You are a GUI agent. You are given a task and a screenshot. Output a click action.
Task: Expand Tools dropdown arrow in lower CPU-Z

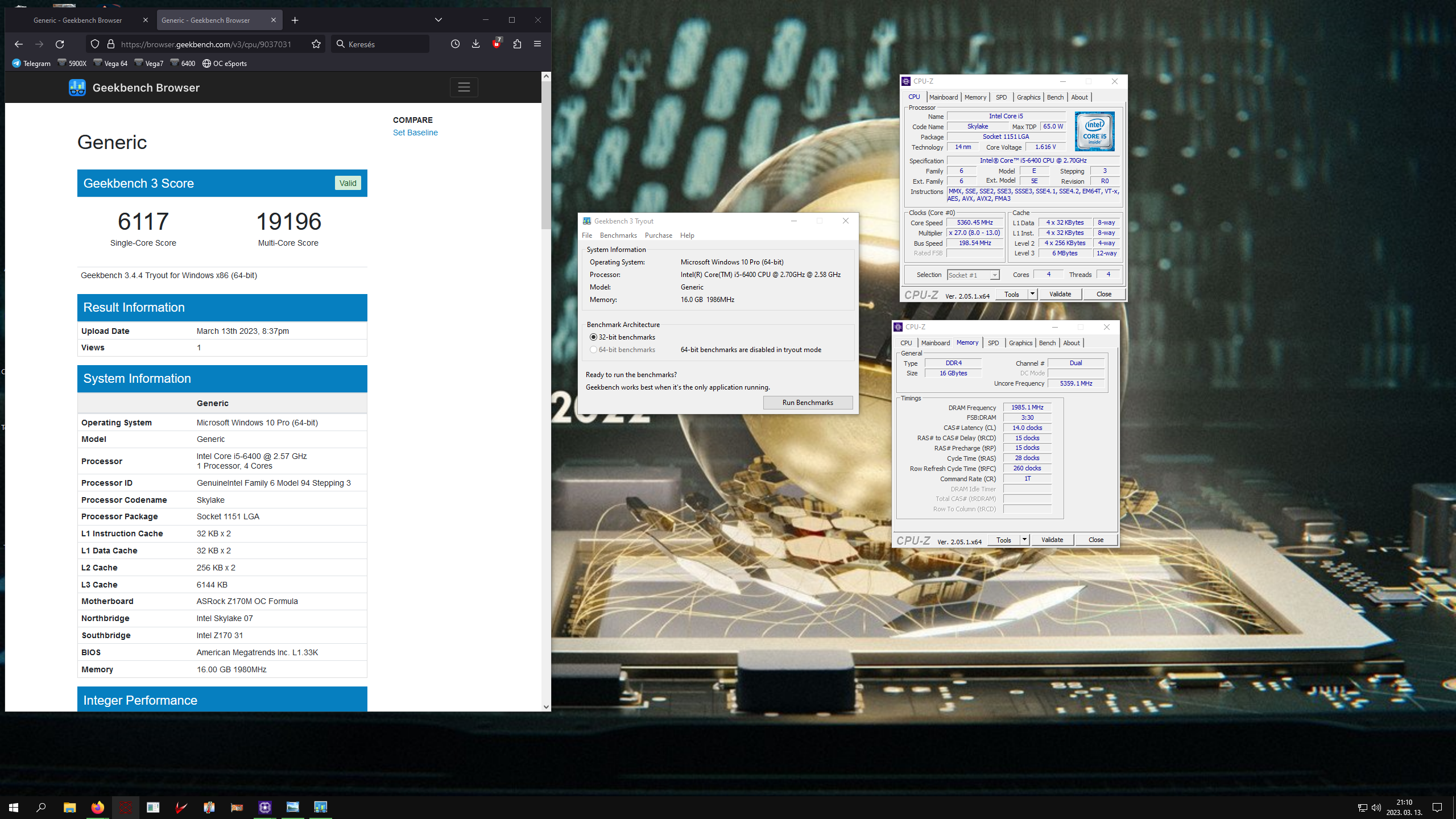(1024, 540)
